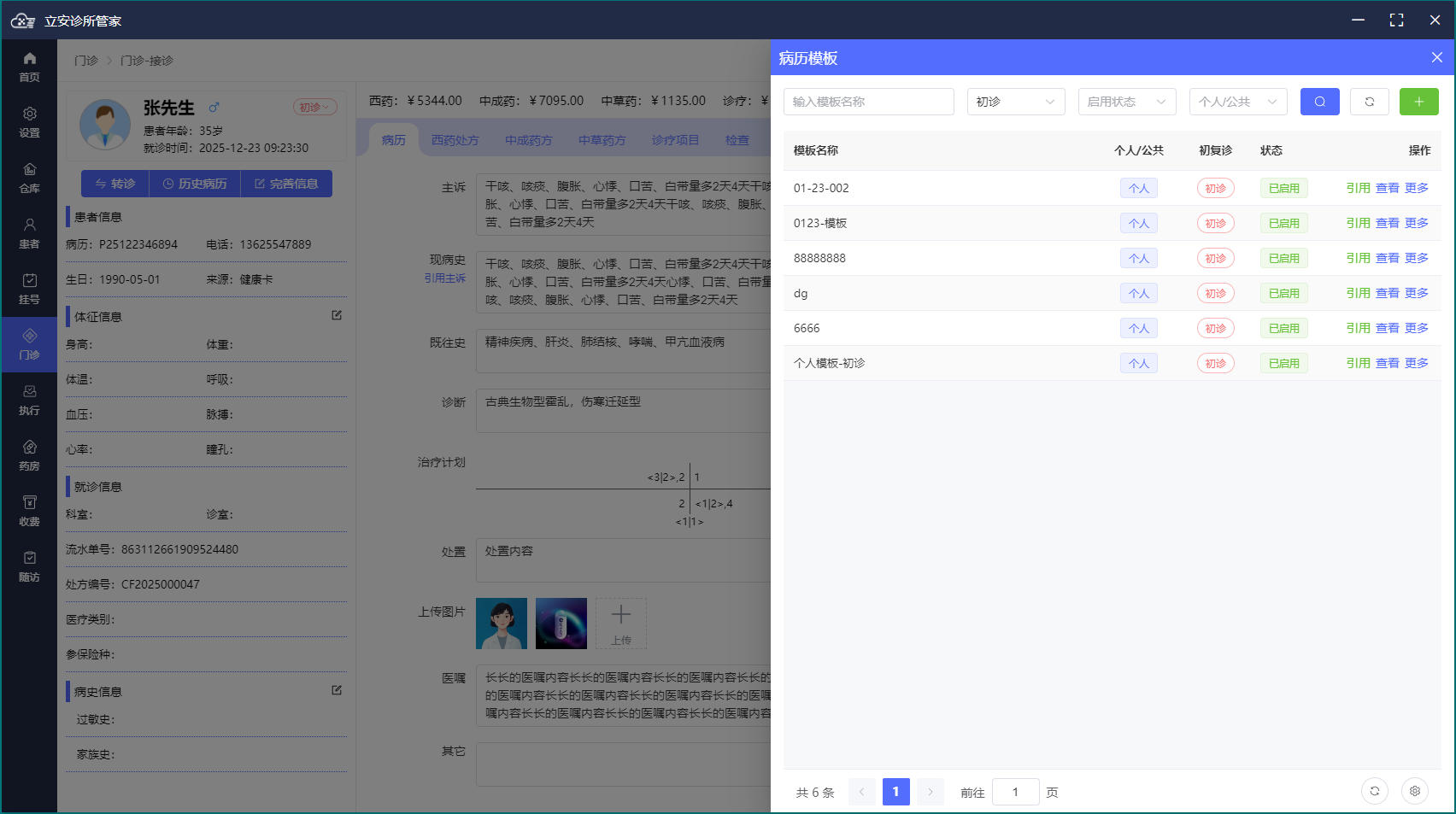Open 收费 billing sidebar item

(29, 511)
